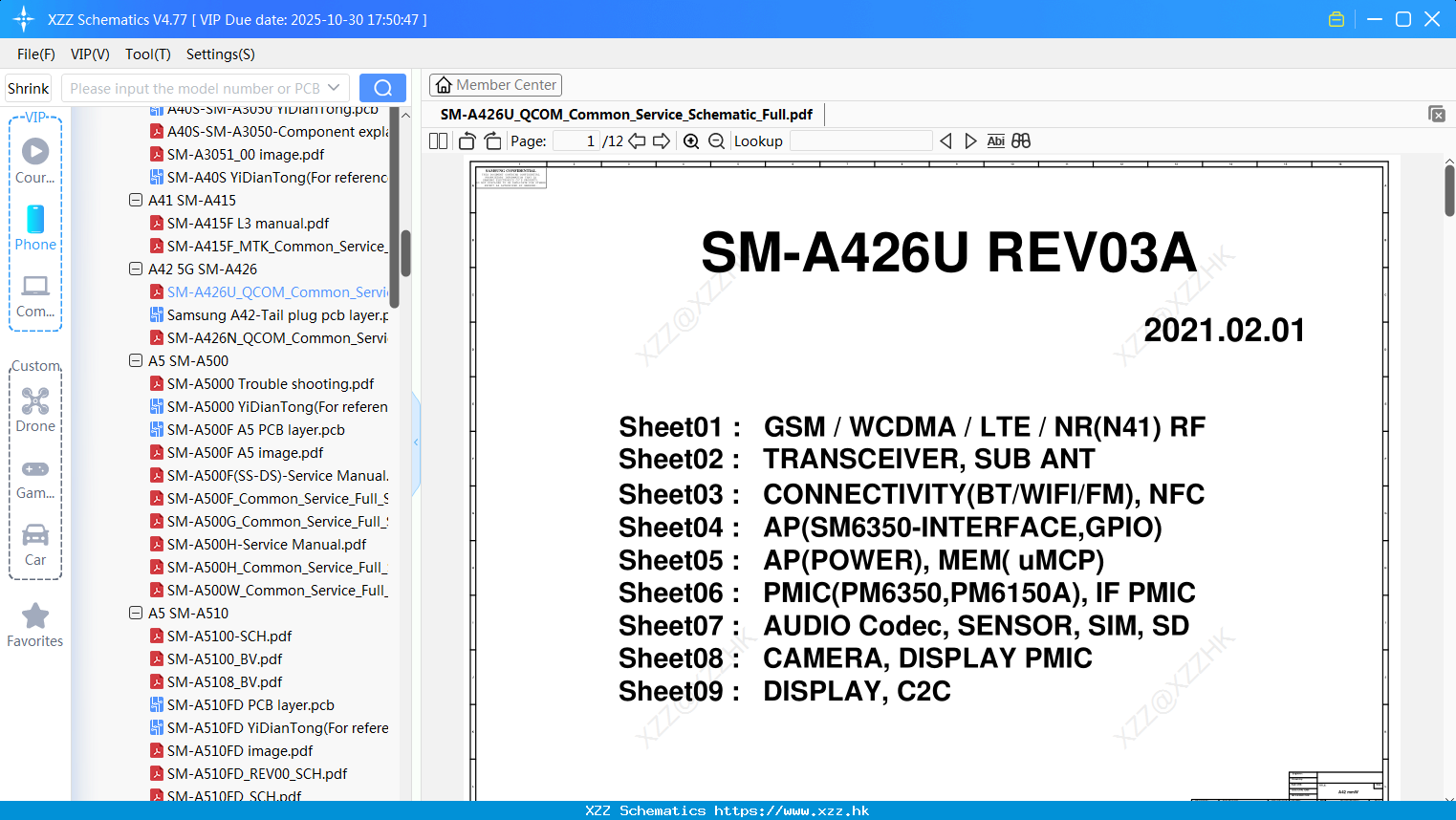Screen dimensions: 1456x820
Task: Close the document tab panel icon
Action: coord(1437,114)
